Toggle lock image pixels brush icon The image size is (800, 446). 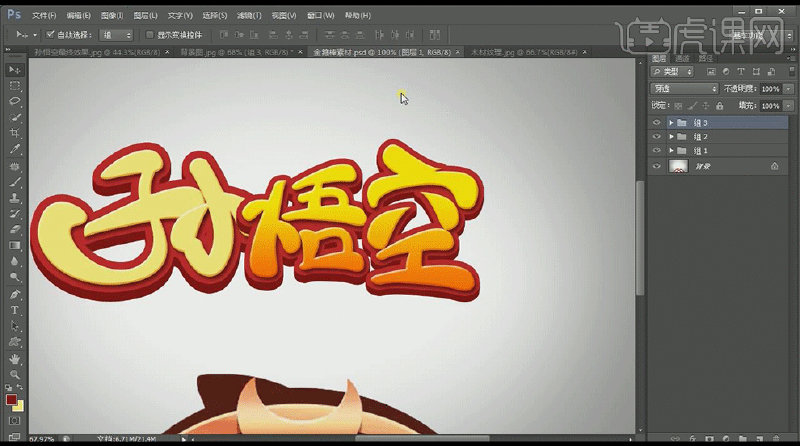pos(692,106)
